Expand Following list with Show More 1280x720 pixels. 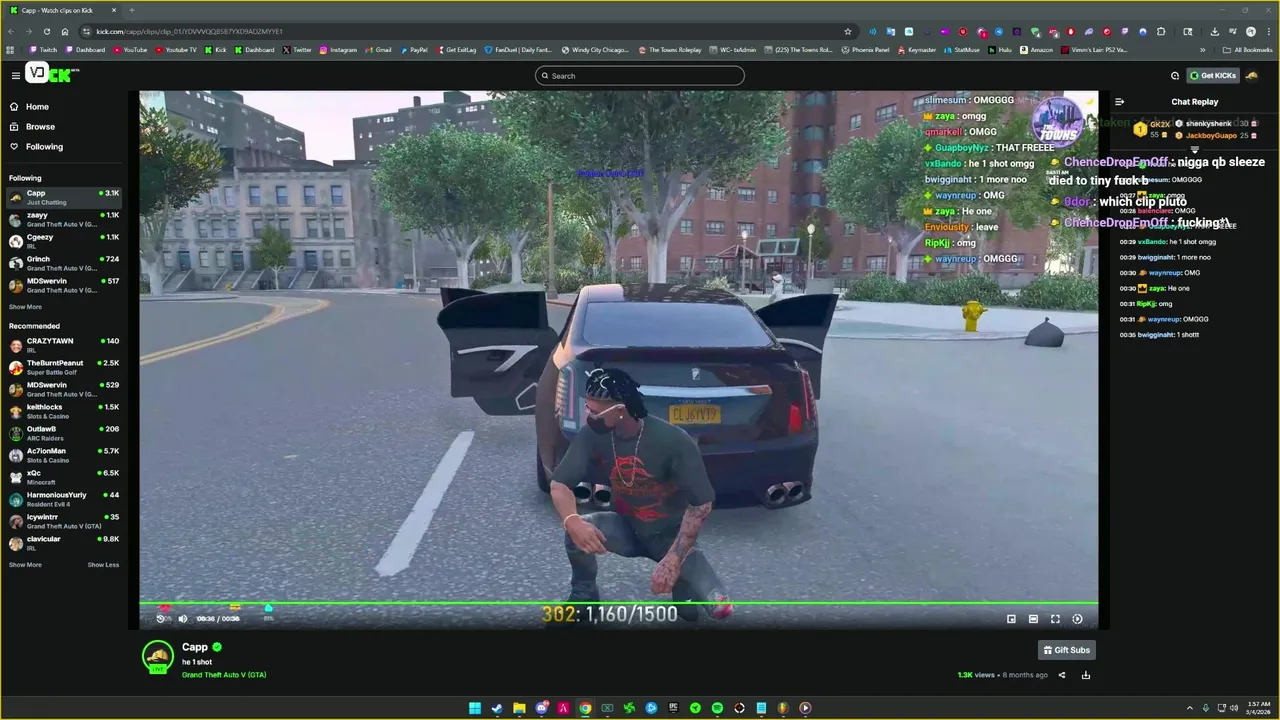pos(25,307)
